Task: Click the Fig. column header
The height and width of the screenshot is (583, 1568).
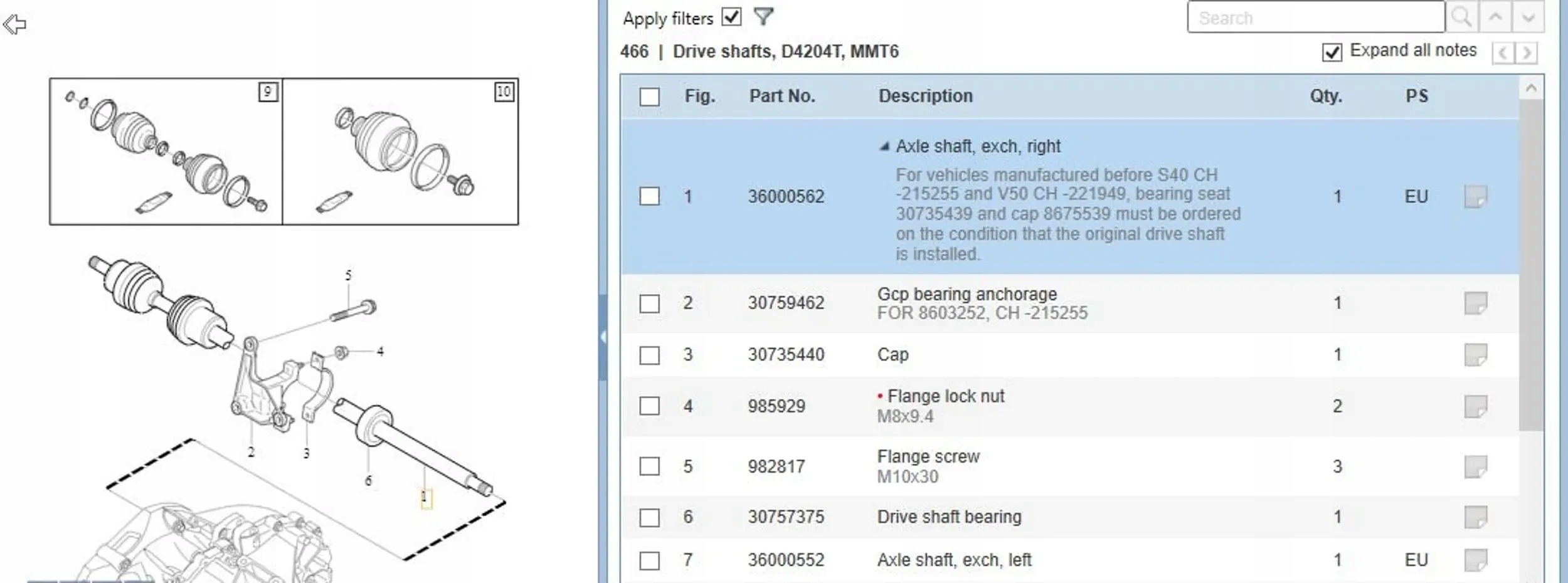Action: 700,96
